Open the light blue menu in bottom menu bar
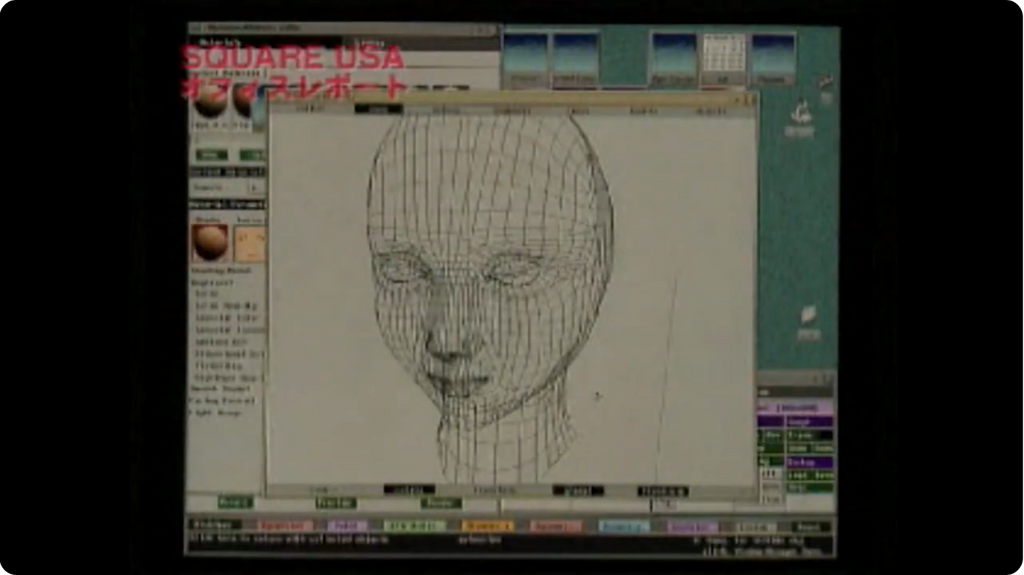 pos(624,526)
